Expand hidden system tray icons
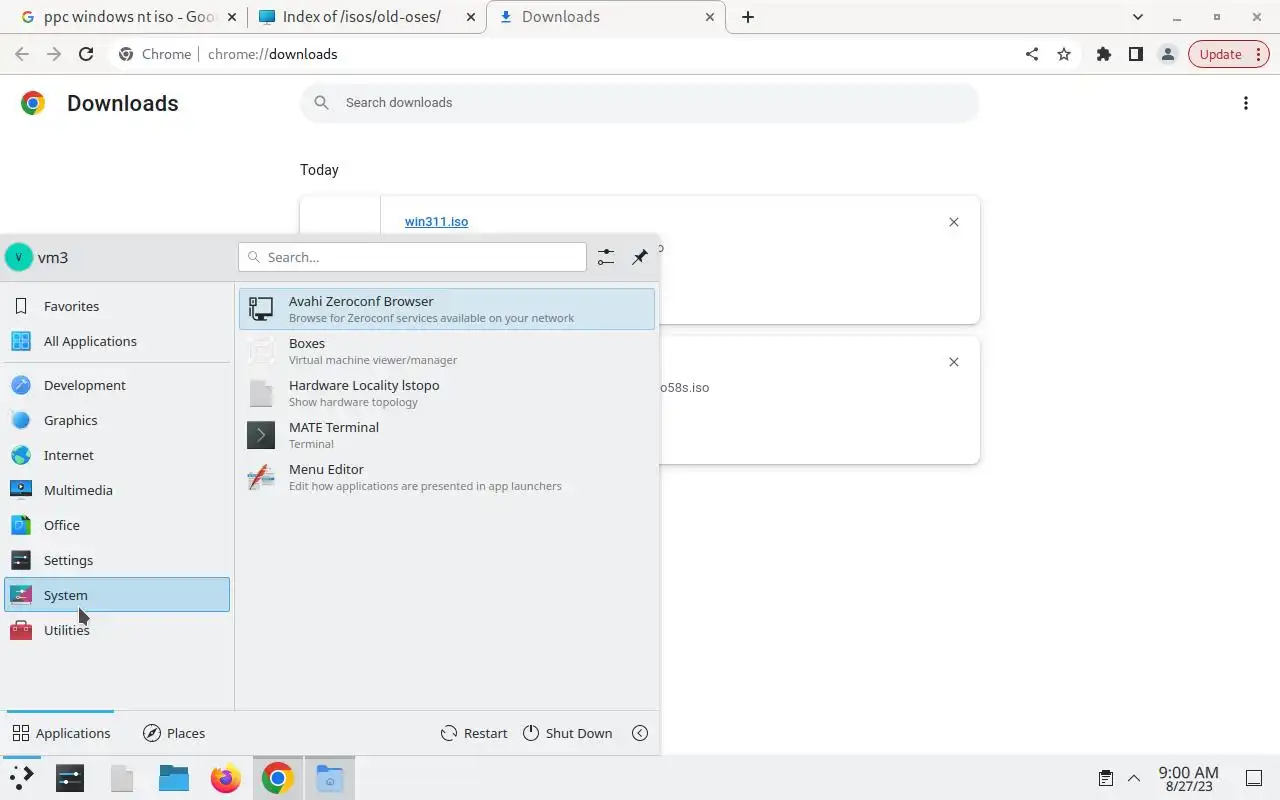The width and height of the screenshot is (1280, 800). click(1134, 778)
